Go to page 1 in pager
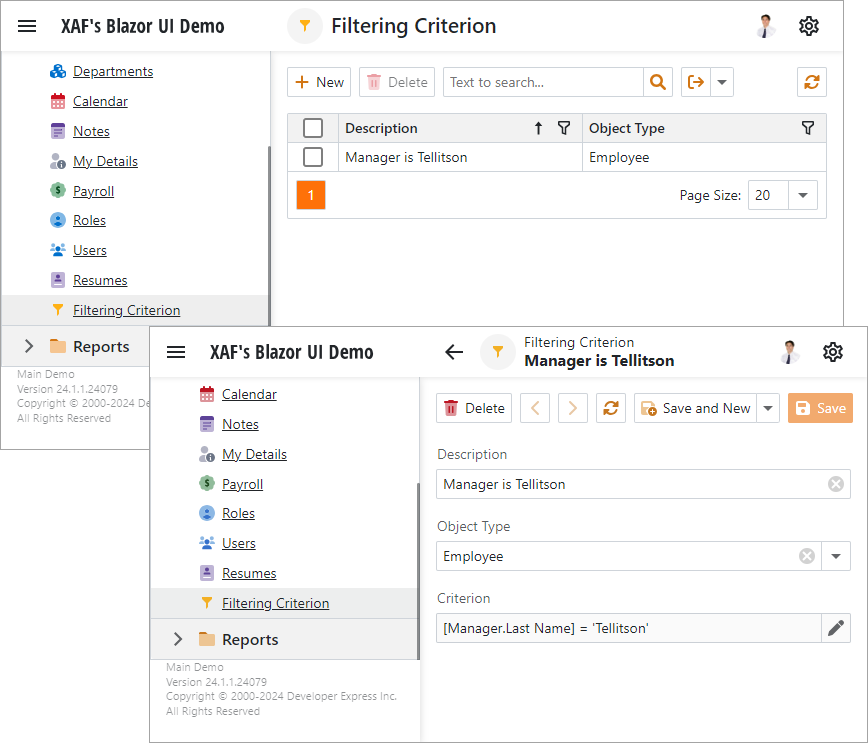This screenshot has height=743, width=868. pyautogui.click(x=311, y=195)
